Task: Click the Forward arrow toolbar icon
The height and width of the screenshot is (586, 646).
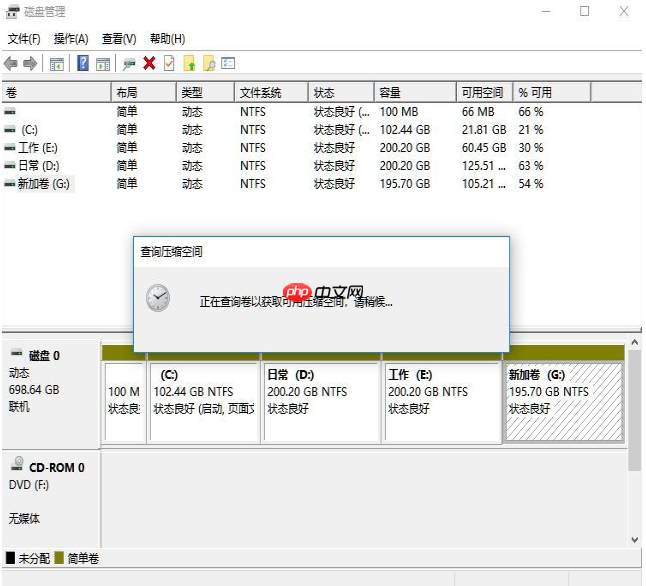Action: point(30,63)
